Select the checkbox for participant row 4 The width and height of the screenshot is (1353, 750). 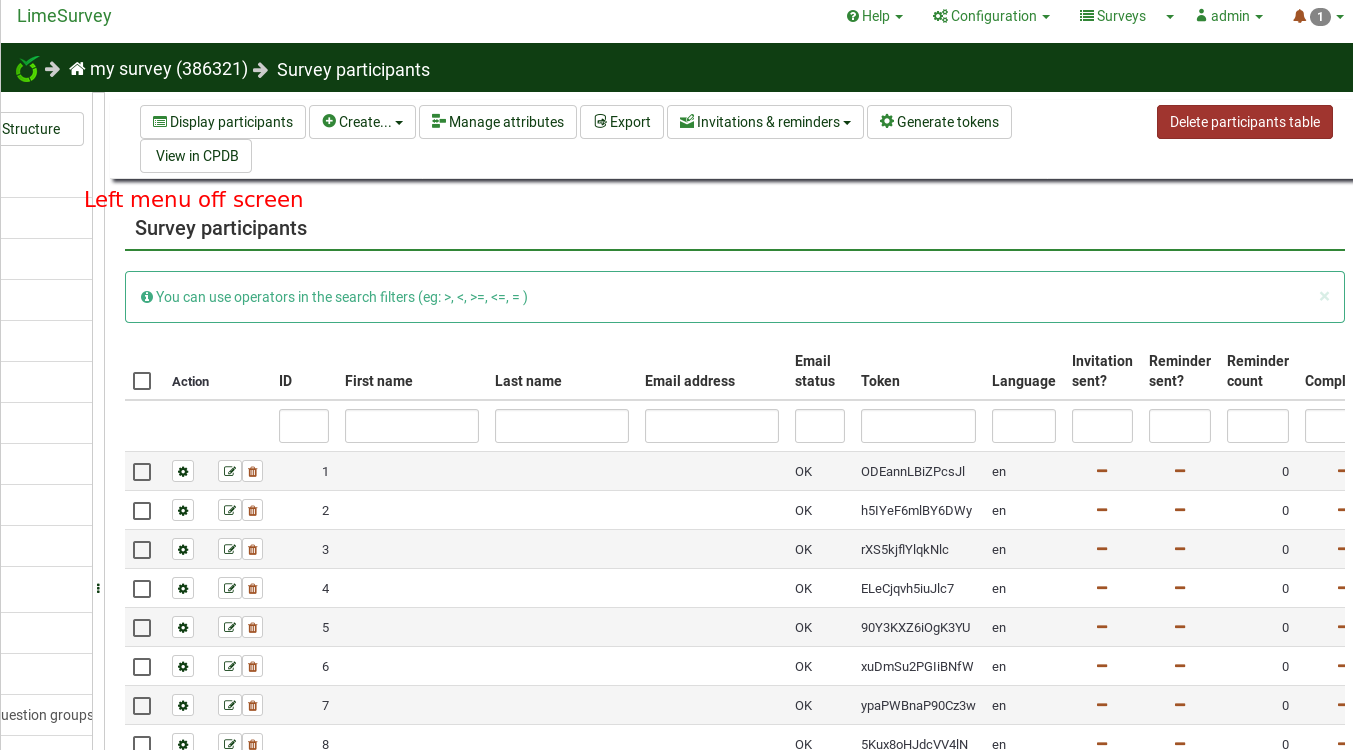pyautogui.click(x=142, y=588)
